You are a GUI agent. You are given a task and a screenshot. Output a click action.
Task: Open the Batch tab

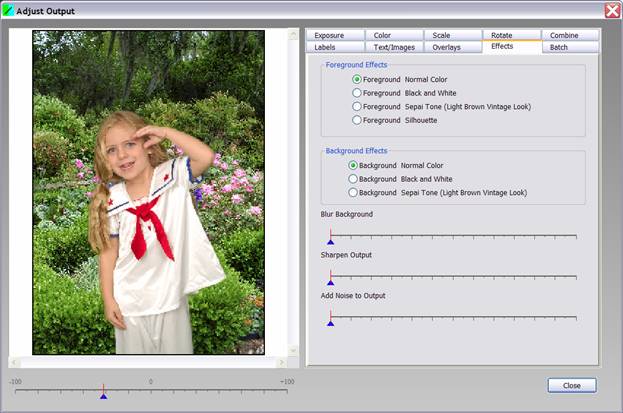point(570,47)
